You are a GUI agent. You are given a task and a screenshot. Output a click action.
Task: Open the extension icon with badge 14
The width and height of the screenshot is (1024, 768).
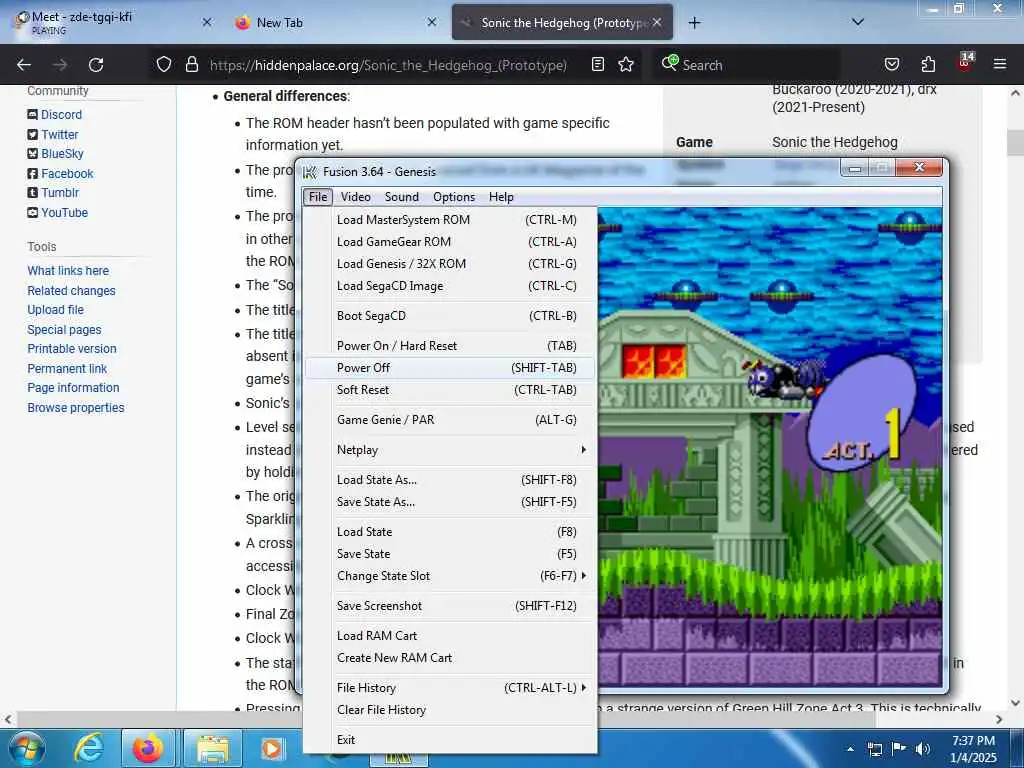[x=965, y=62]
